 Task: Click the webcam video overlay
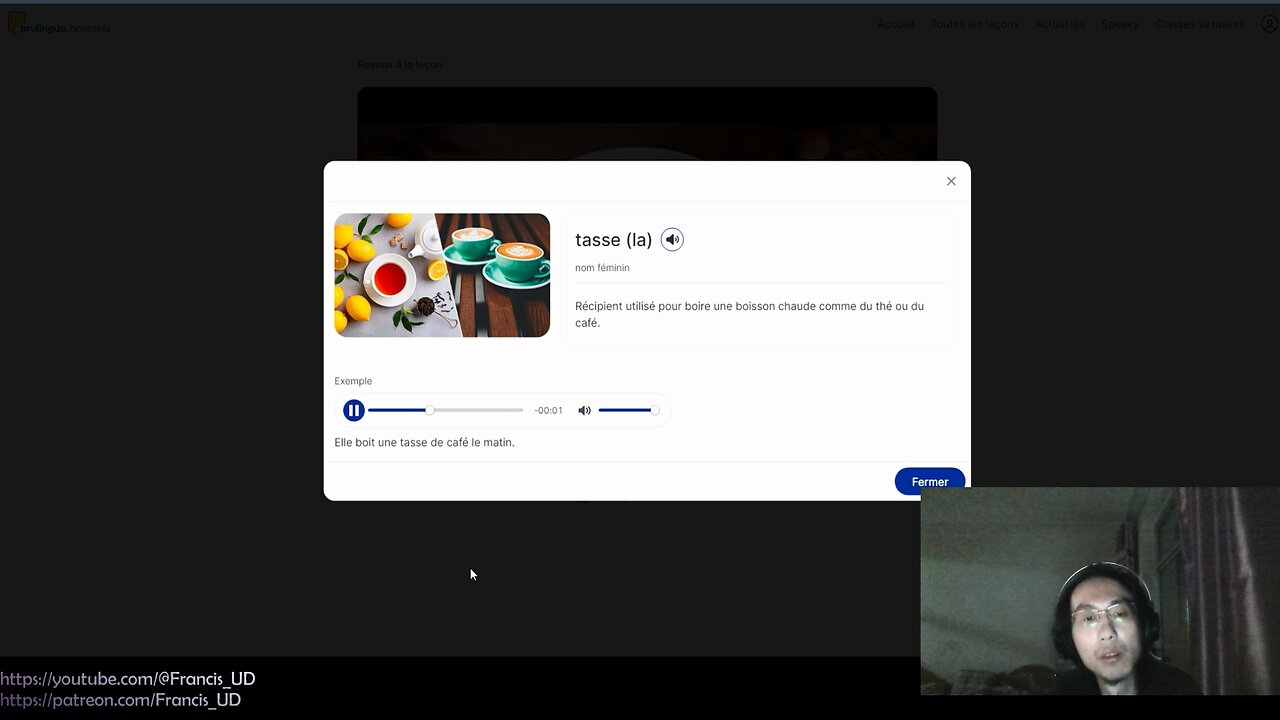pos(1098,590)
